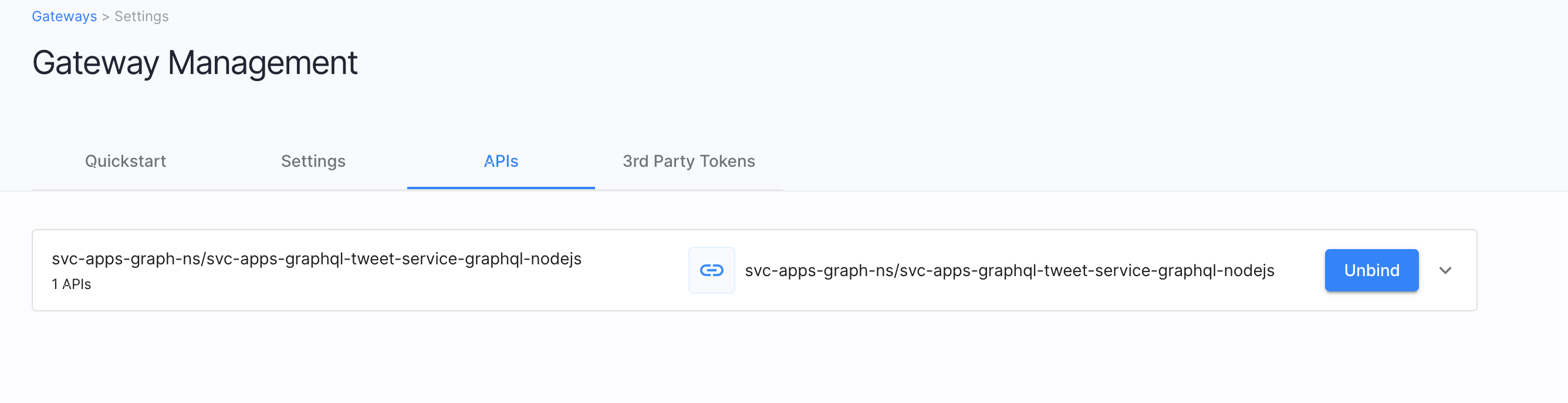Viewport: 1568px width, 403px height.
Task: Switch to the Quickstart tab
Action: pos(126,161)
